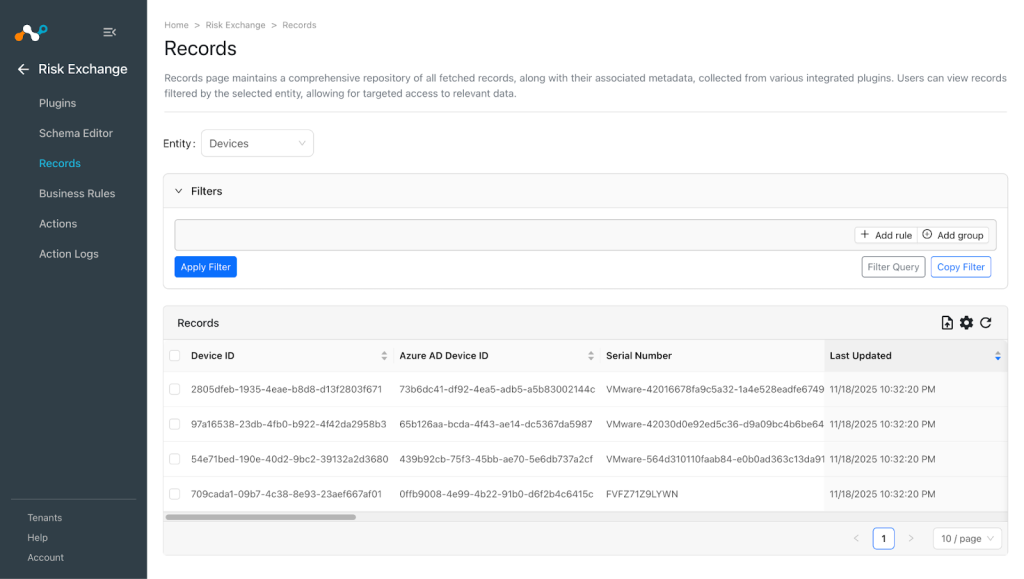This screenshot has width=1024, height=579.
Task: Open Tenants in sidebar footer
Action: [x=44, y=518]
